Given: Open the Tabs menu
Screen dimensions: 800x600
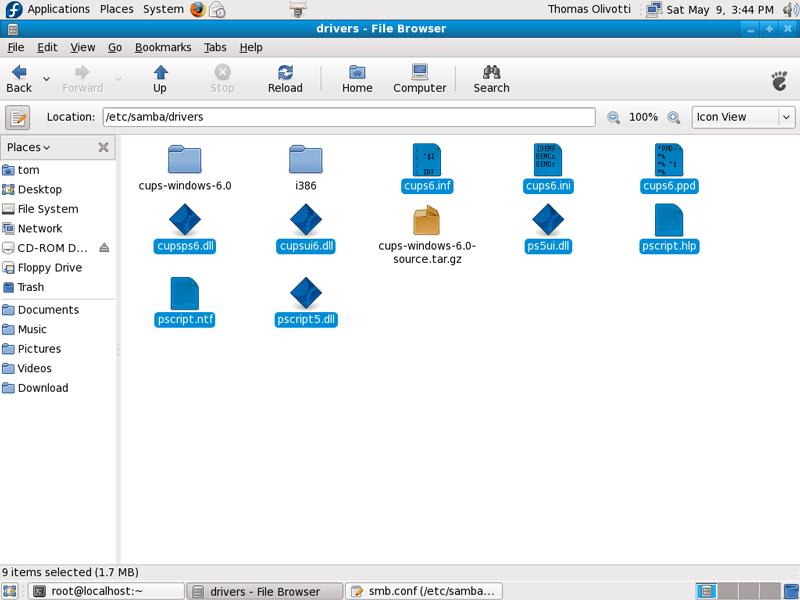Looking at the screenshot, I should [215, 47].
